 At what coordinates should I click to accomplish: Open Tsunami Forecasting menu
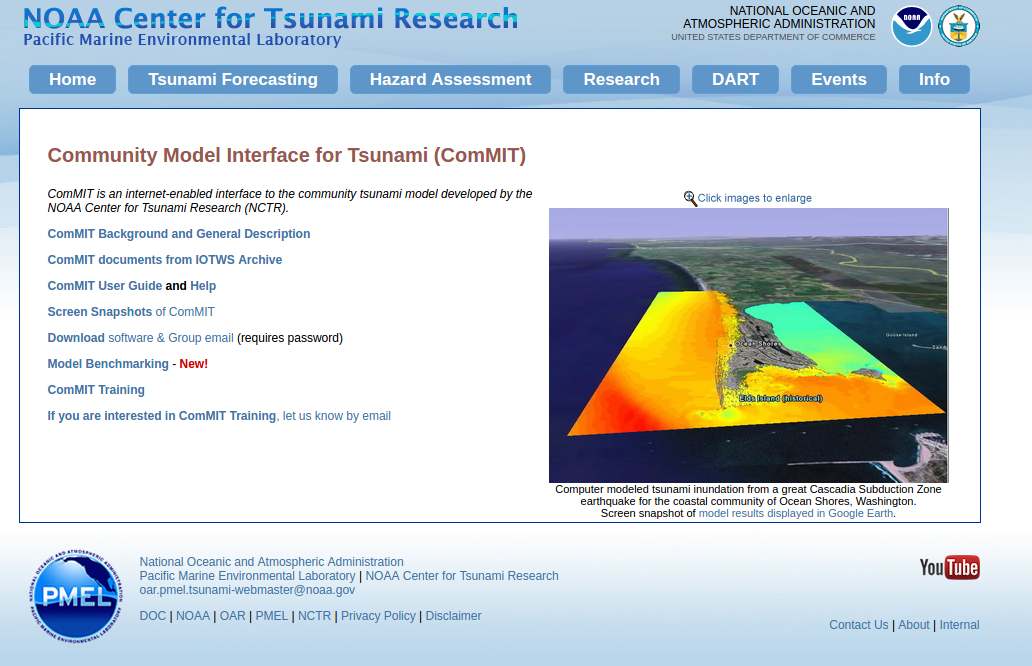[233, 80]
